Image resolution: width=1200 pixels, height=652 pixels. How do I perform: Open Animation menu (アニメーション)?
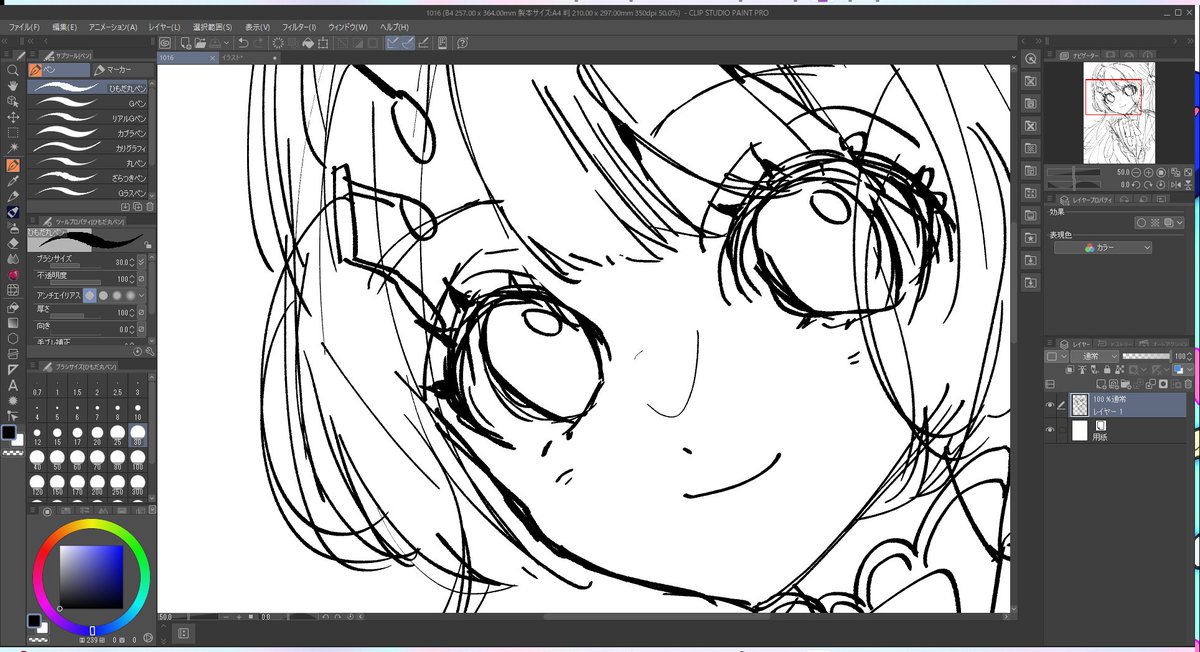113,27
